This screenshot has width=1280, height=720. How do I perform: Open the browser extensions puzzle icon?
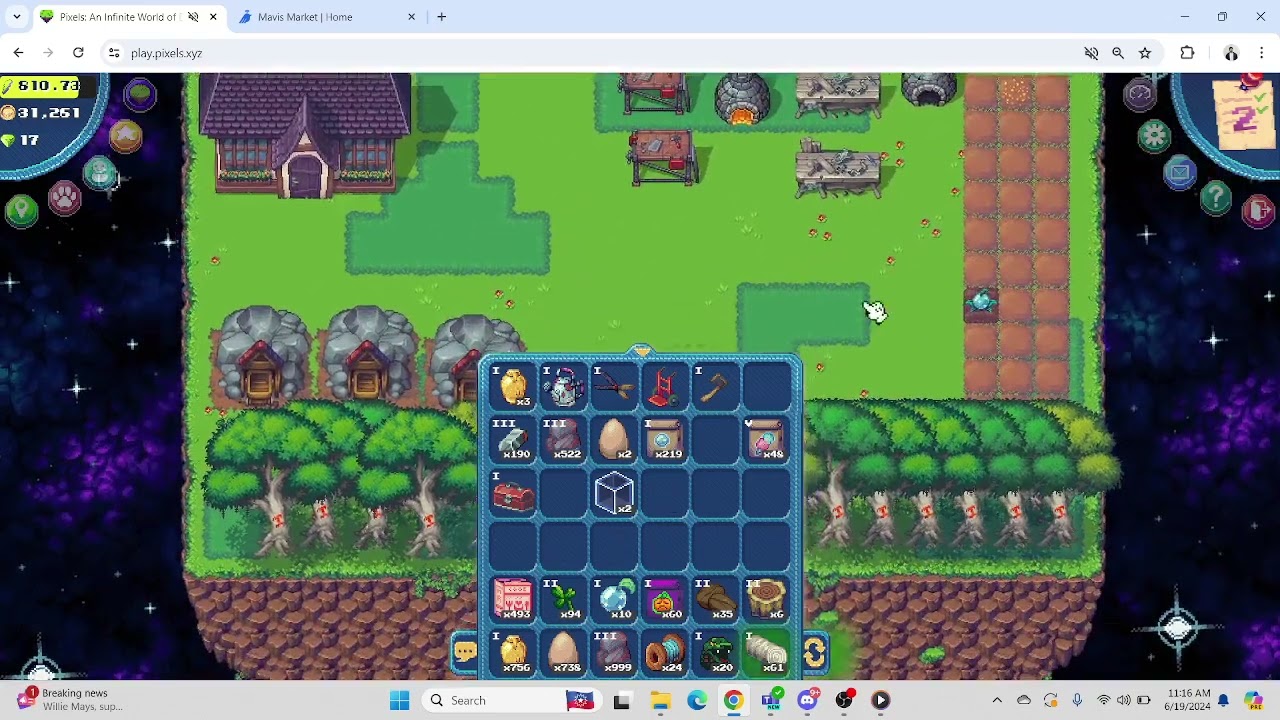click(x=1187, y=53)
